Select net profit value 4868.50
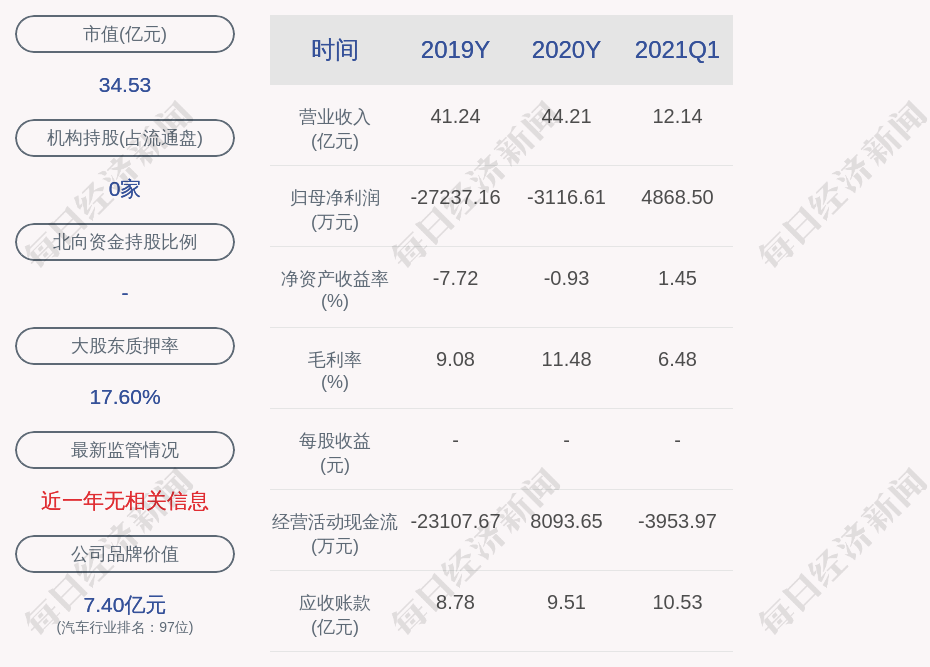 point(677,197)
